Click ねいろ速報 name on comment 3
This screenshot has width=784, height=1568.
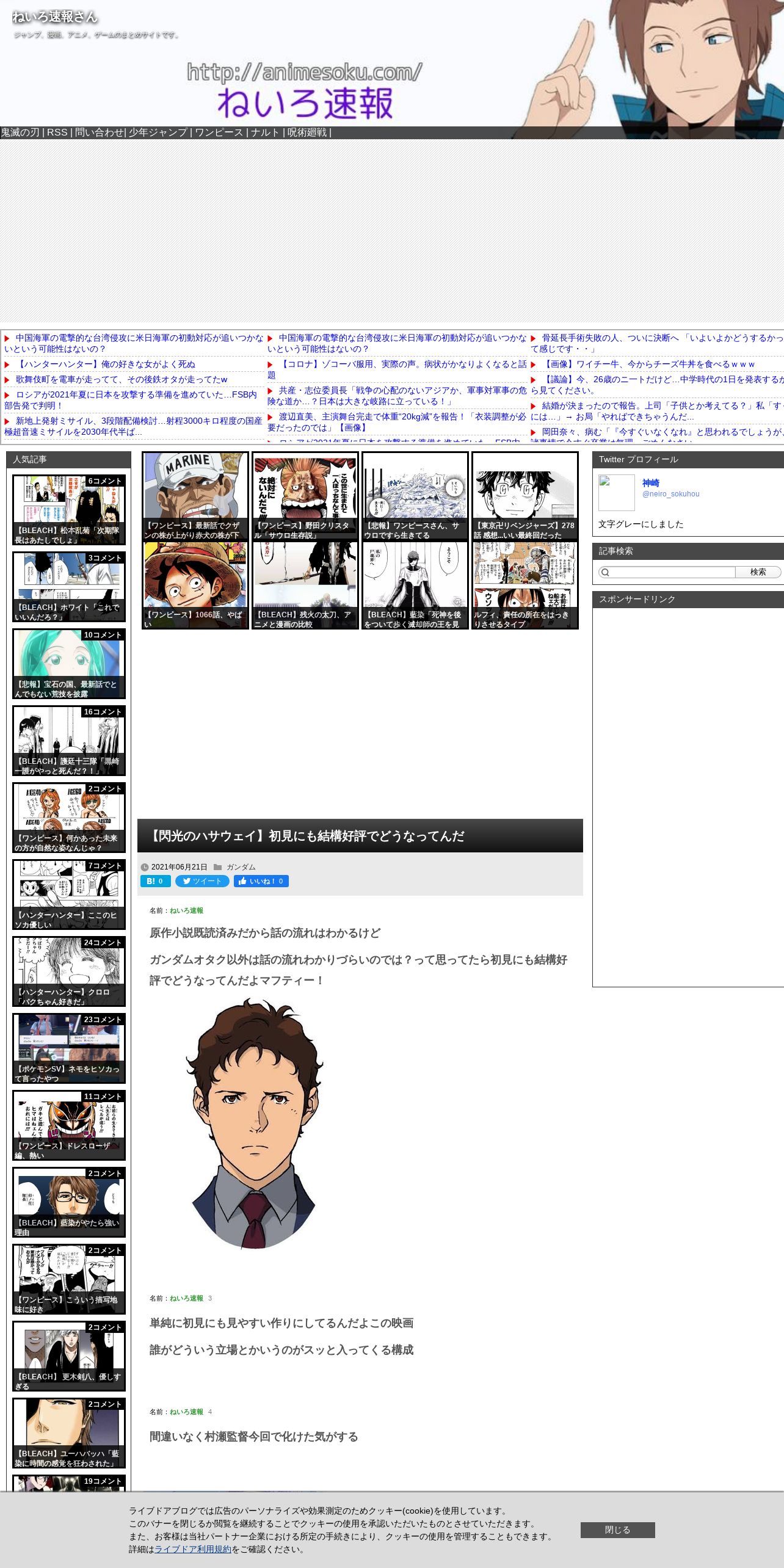pyautogui.click(x=186, y=1298)
